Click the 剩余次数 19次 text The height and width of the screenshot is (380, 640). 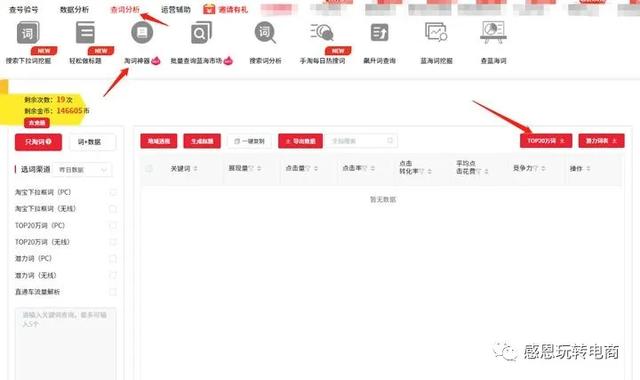tap(49, 100)
